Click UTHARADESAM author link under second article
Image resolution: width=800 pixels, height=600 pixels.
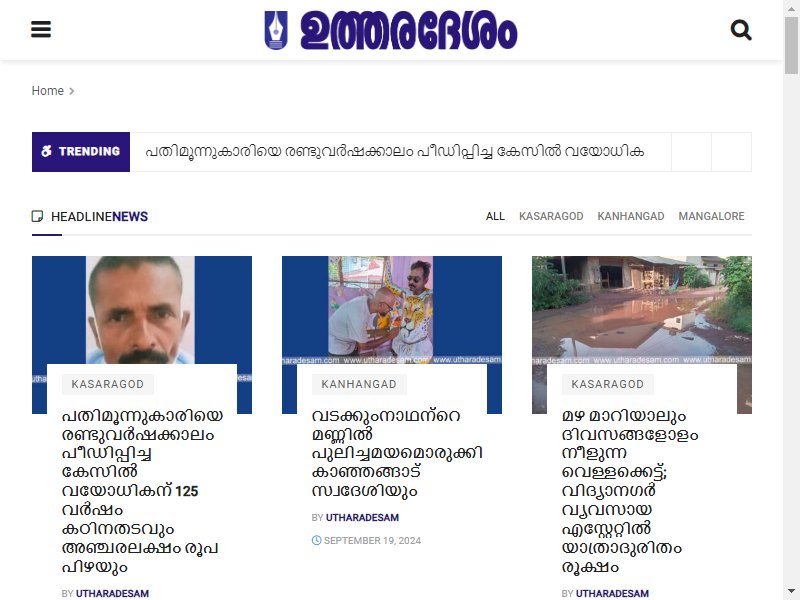click(362, 517)
